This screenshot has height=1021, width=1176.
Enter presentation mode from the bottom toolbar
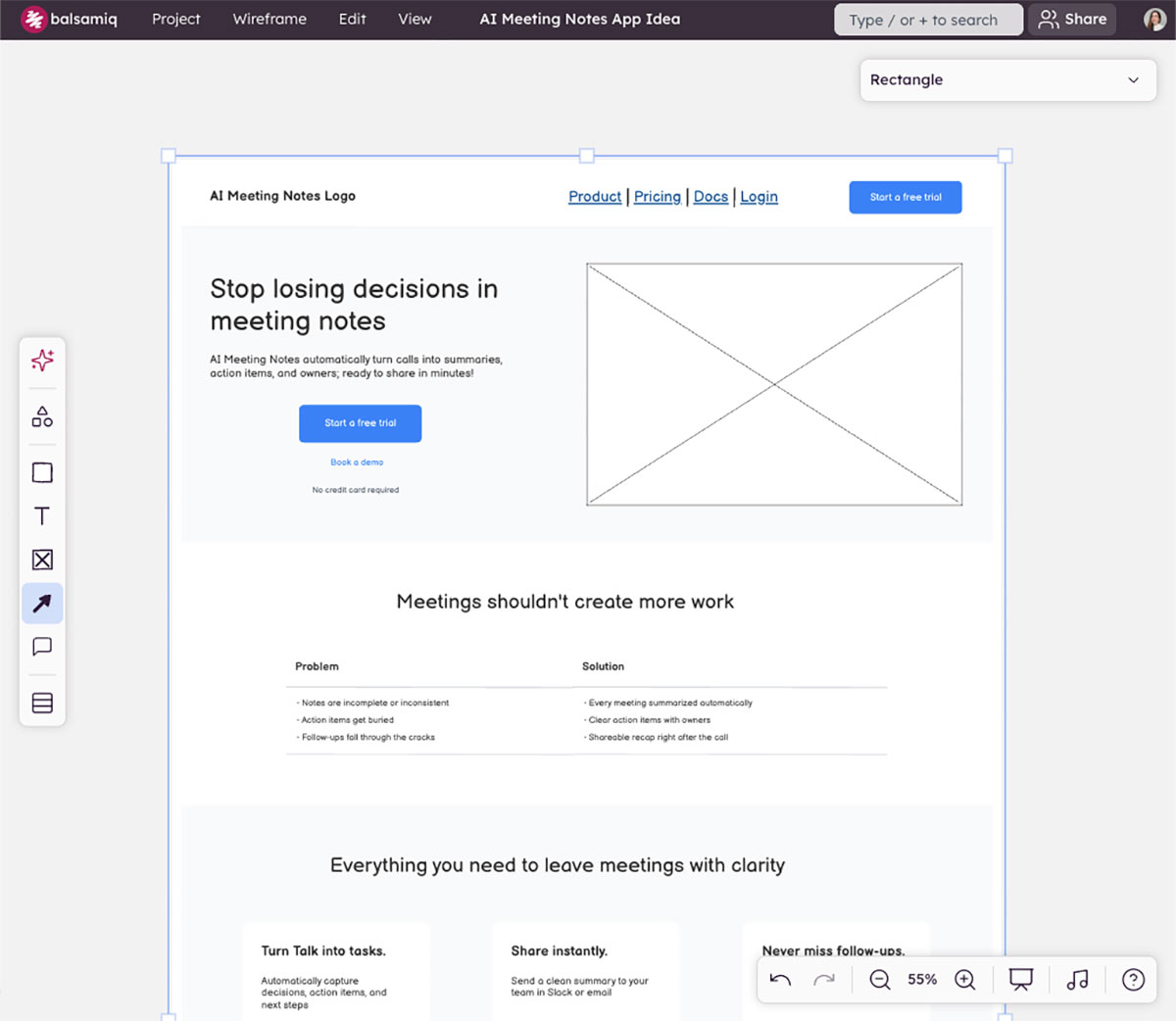[x=1020, y=979]
